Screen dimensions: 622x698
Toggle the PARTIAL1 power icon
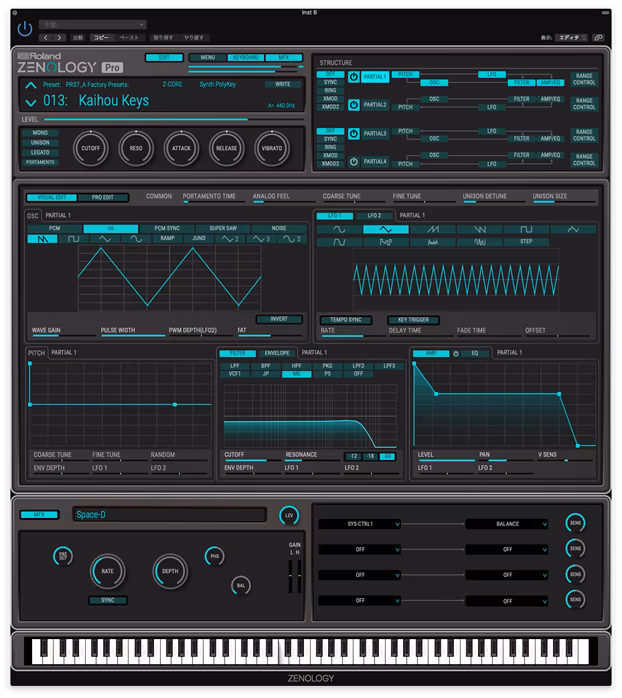point(354,77)
